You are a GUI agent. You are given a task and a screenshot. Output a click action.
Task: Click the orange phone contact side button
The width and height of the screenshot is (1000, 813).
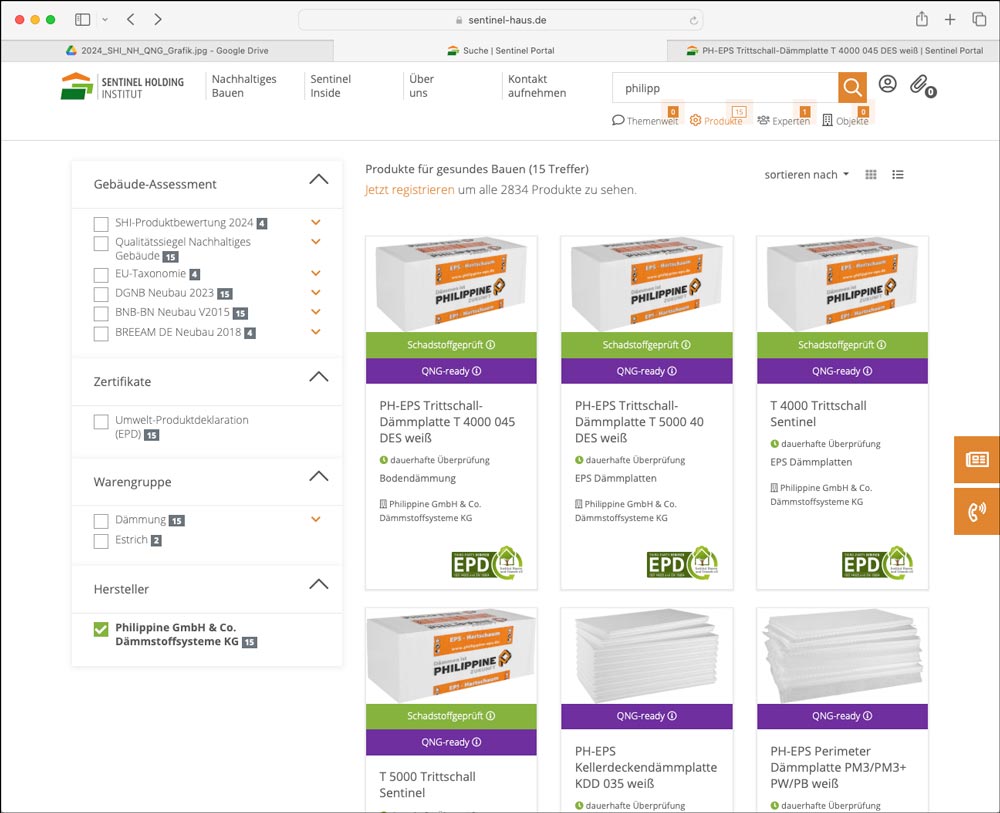pyautogui.click(x=976, y=512)
